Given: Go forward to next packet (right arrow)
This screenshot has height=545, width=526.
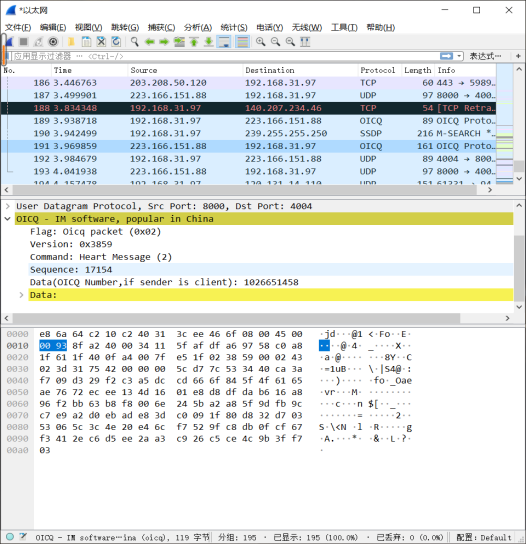Looking at the screenshot, I should point(164,42).
